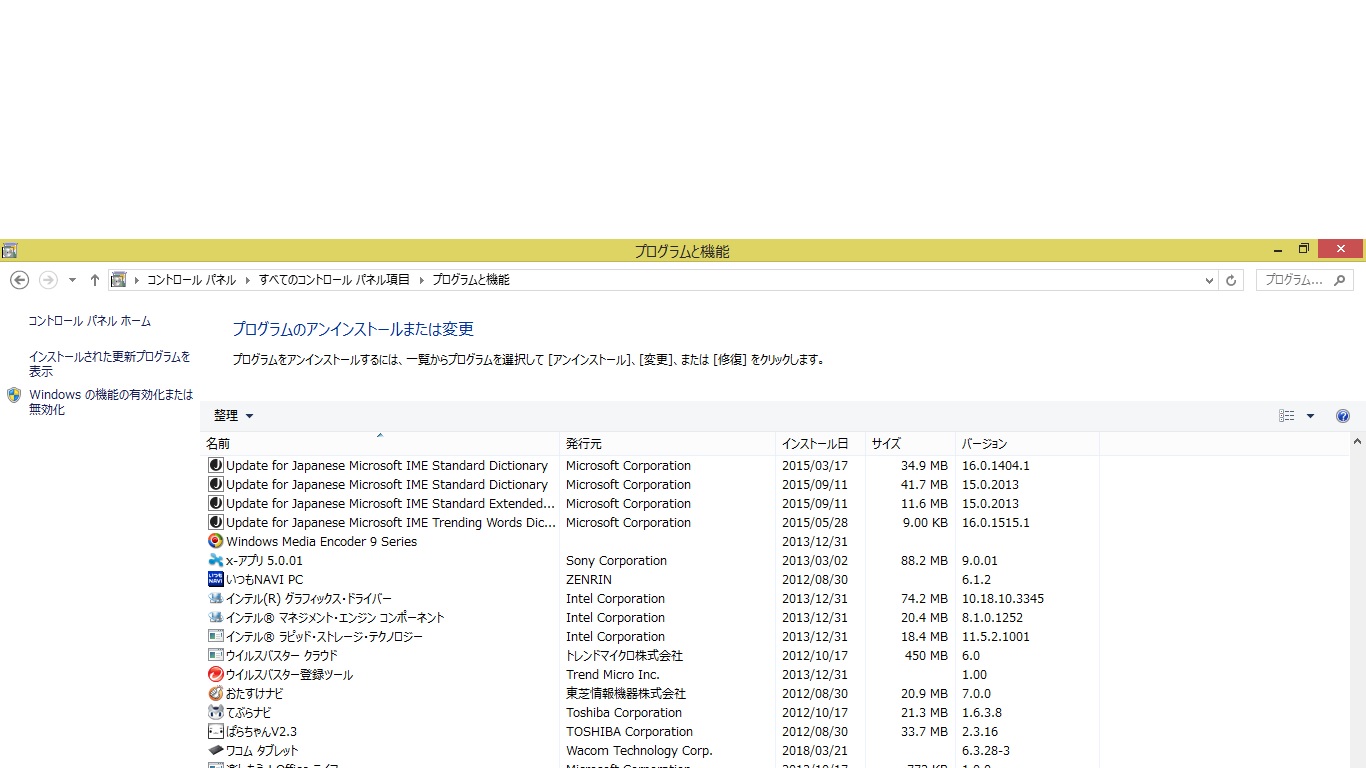Expand the view options dropdown arrow
The height and width of the screenshot is (768, 1366).
tap(1310, 416)
